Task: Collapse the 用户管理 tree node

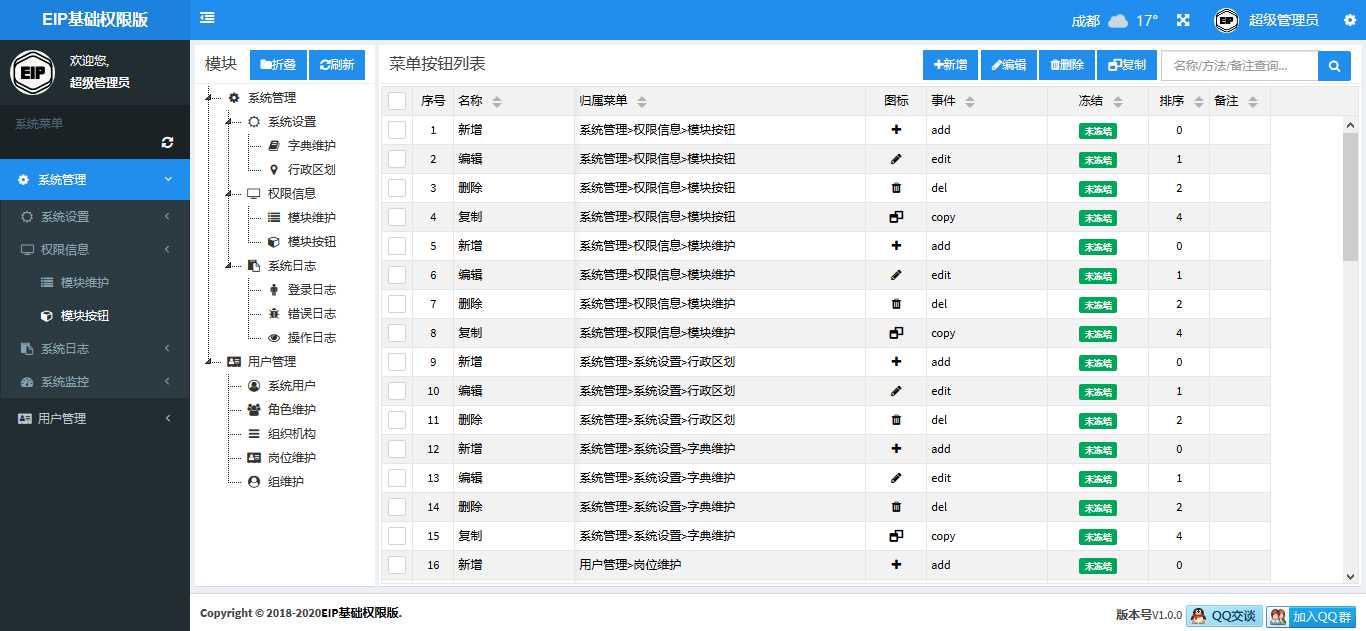Action: point(209,362)
